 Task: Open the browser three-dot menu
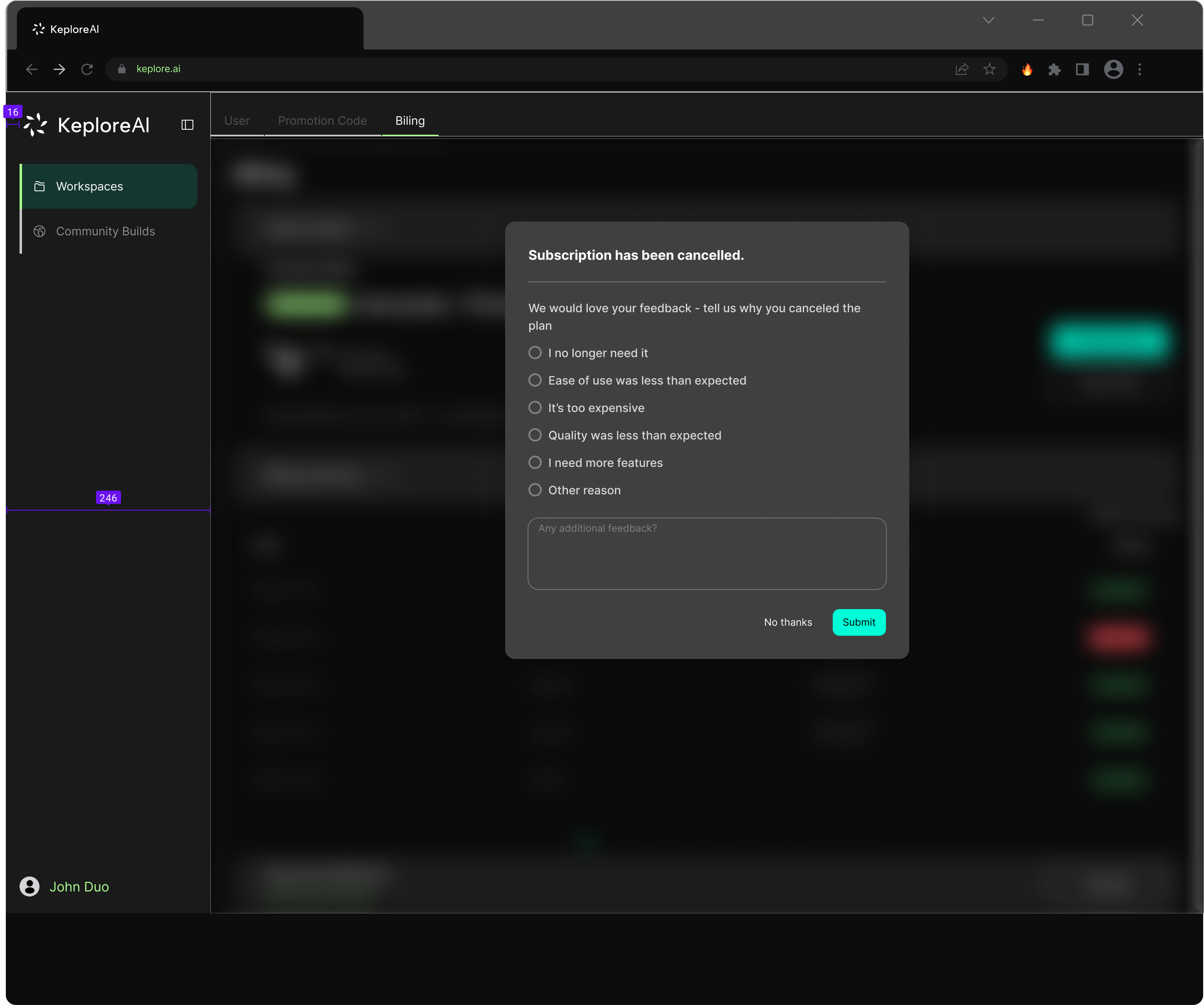1140,69
